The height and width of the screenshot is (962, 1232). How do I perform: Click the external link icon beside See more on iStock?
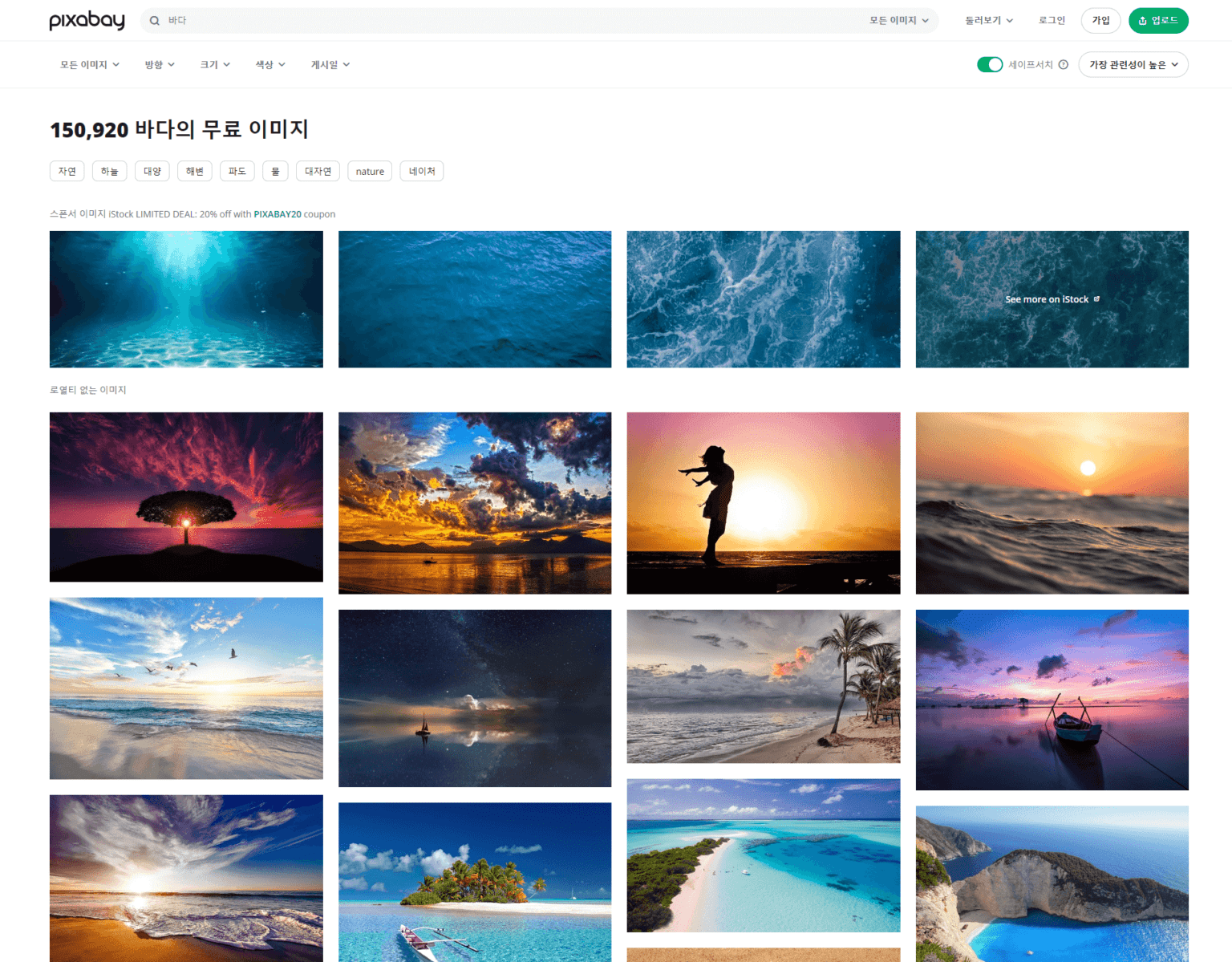point(1096,299)
